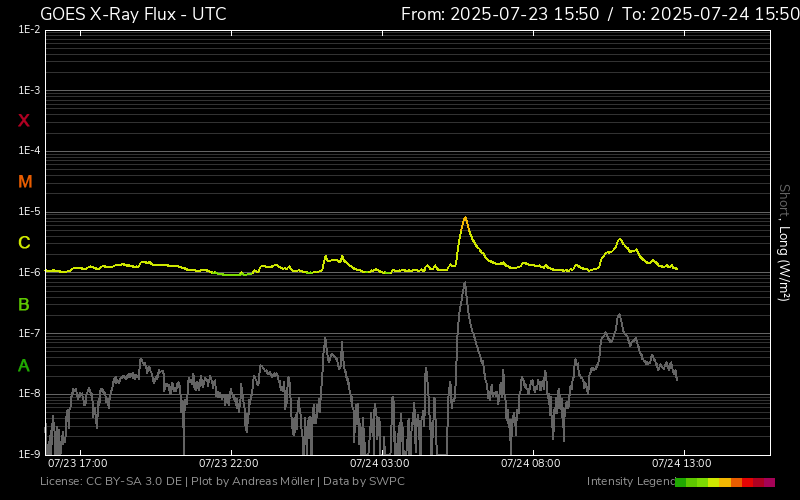Click the tallest peak of the gray short-flux curve

[464, 284]
